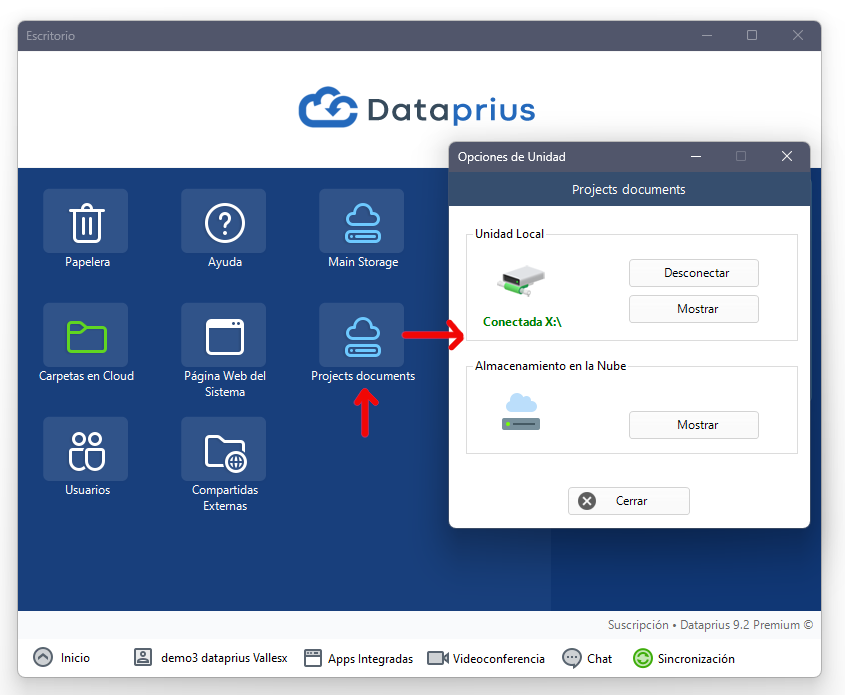This screenshot has width=845, height=695.
Task: Open Carpetas en Cloud folder icon
Action: [86, 336]
